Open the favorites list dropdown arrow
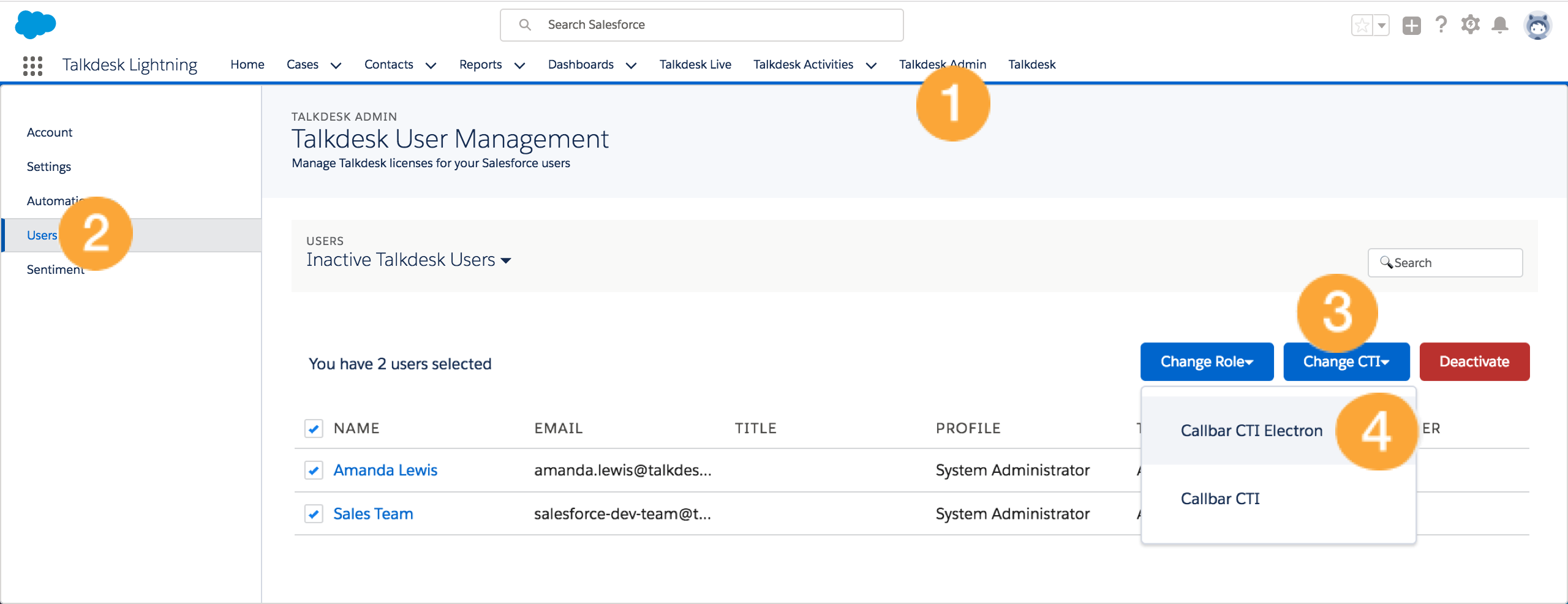1568x604 pixels. (1382, 25)
